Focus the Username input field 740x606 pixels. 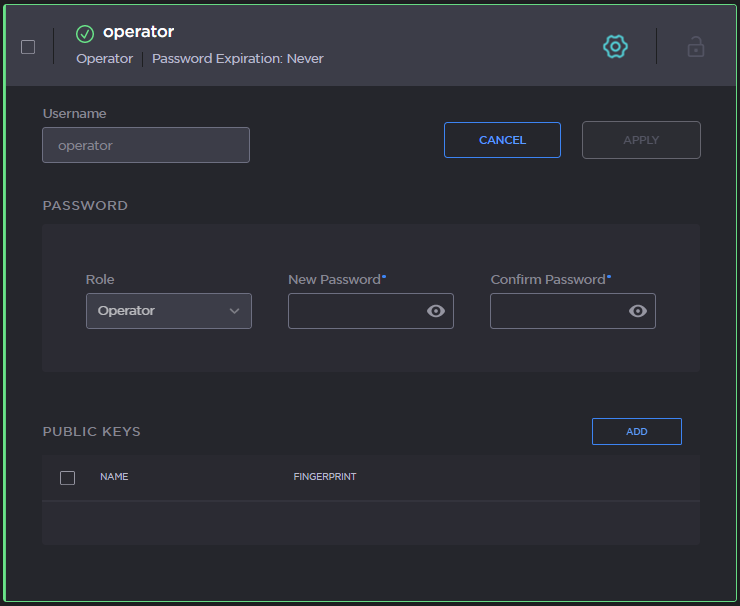click(146, 145)
